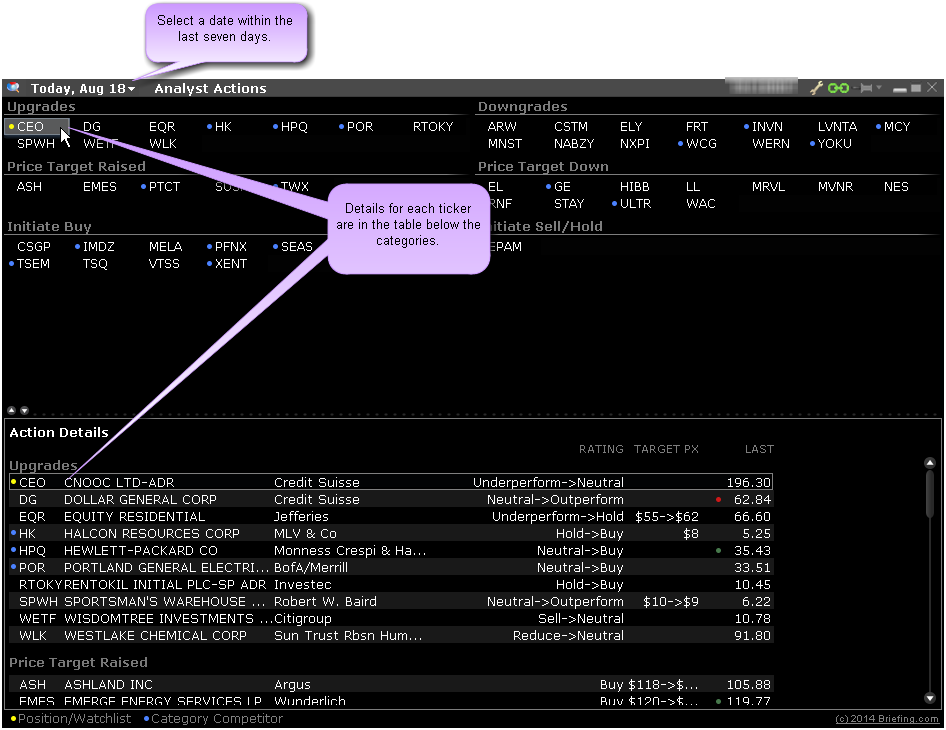
Task: Click the ASHLAND INC details row
Action: point(391,684)
